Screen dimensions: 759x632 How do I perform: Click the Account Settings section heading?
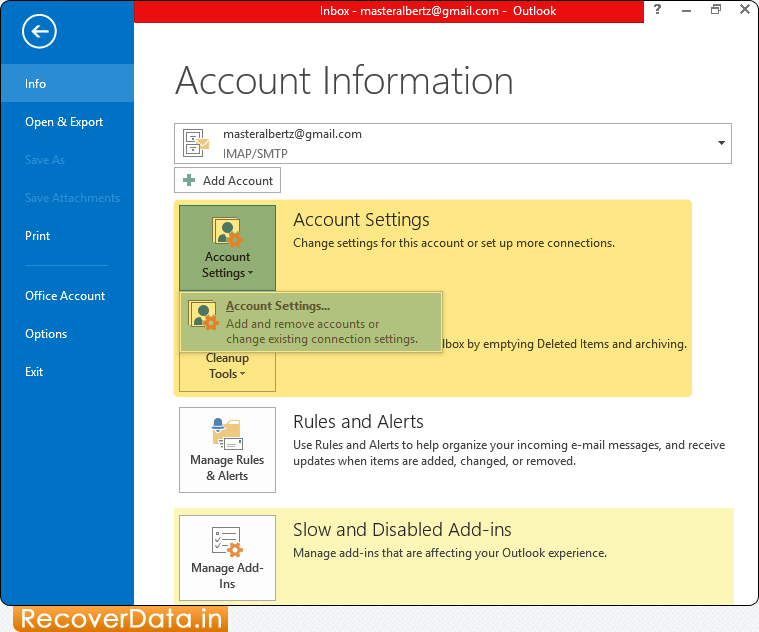point(361,220)
